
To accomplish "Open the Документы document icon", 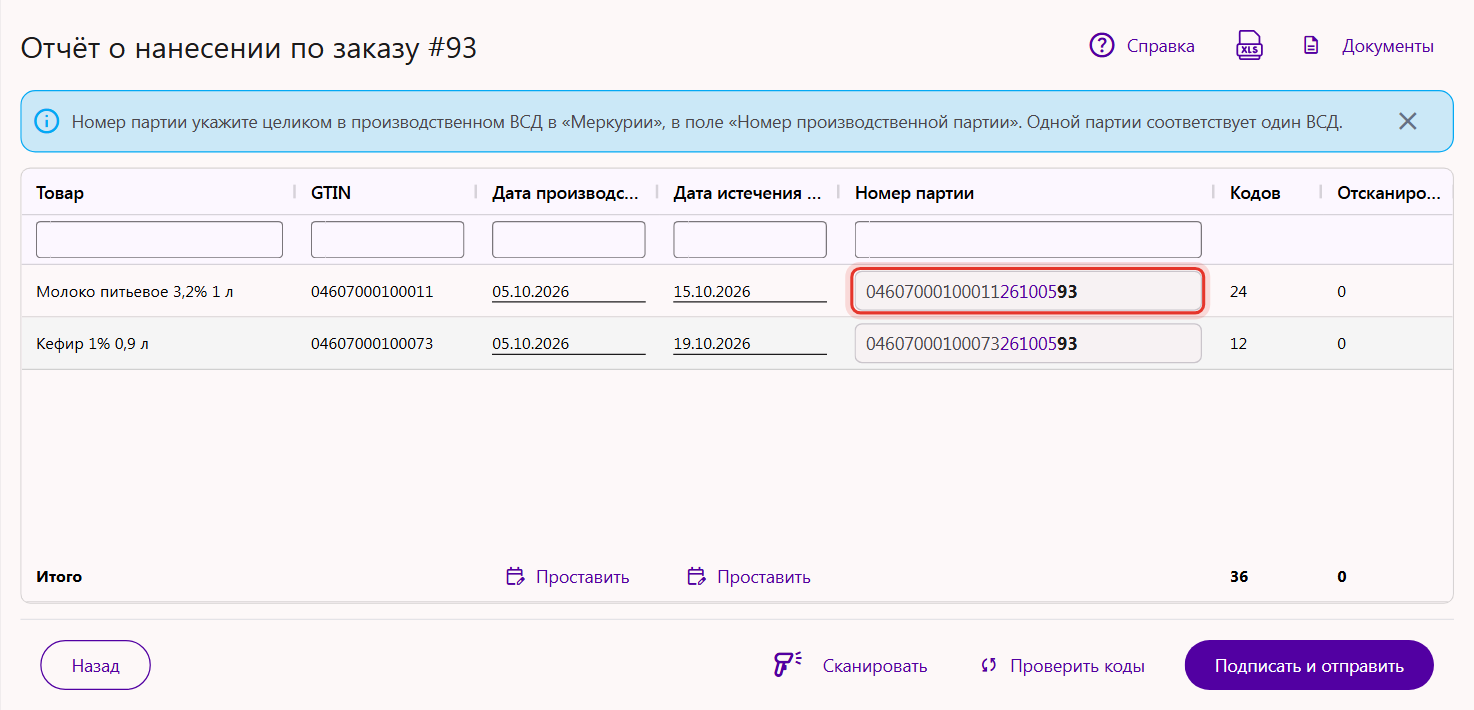I will (1312, 46).
